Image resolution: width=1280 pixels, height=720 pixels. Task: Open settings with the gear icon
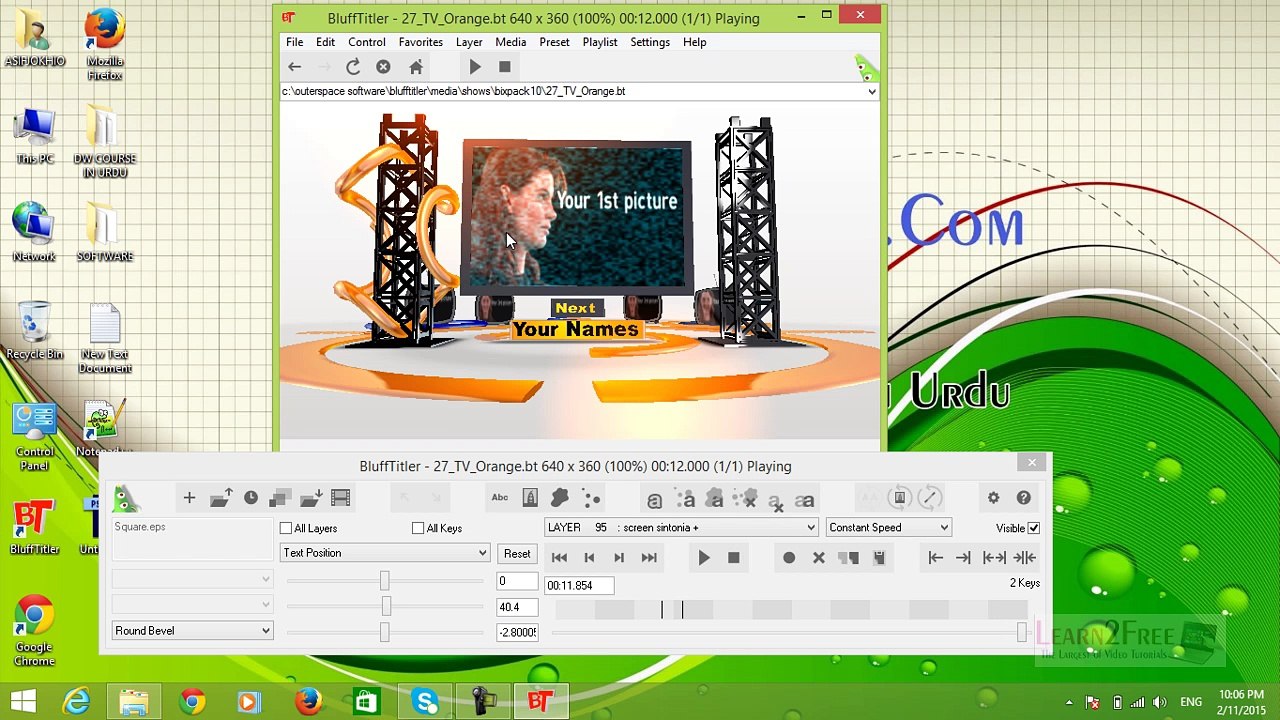tap(993, 497)
